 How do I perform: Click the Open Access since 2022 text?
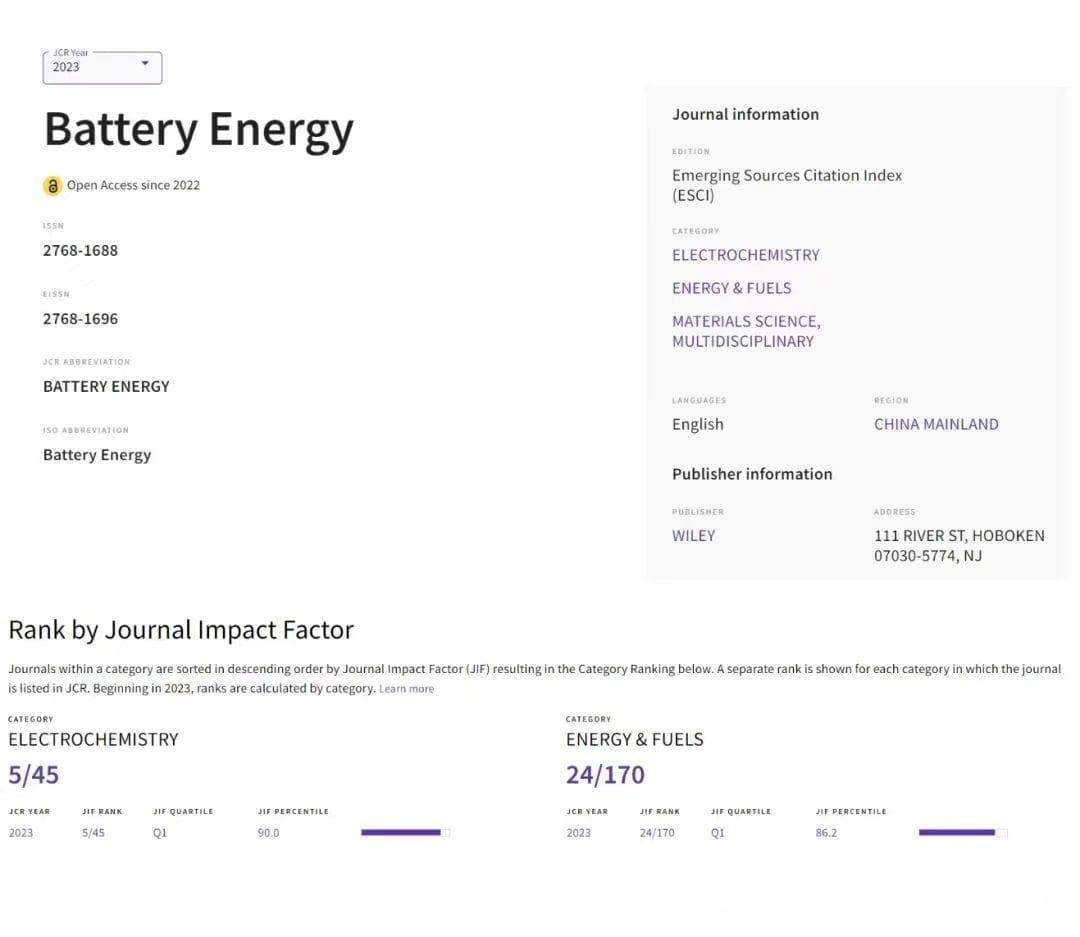[133, 185]
